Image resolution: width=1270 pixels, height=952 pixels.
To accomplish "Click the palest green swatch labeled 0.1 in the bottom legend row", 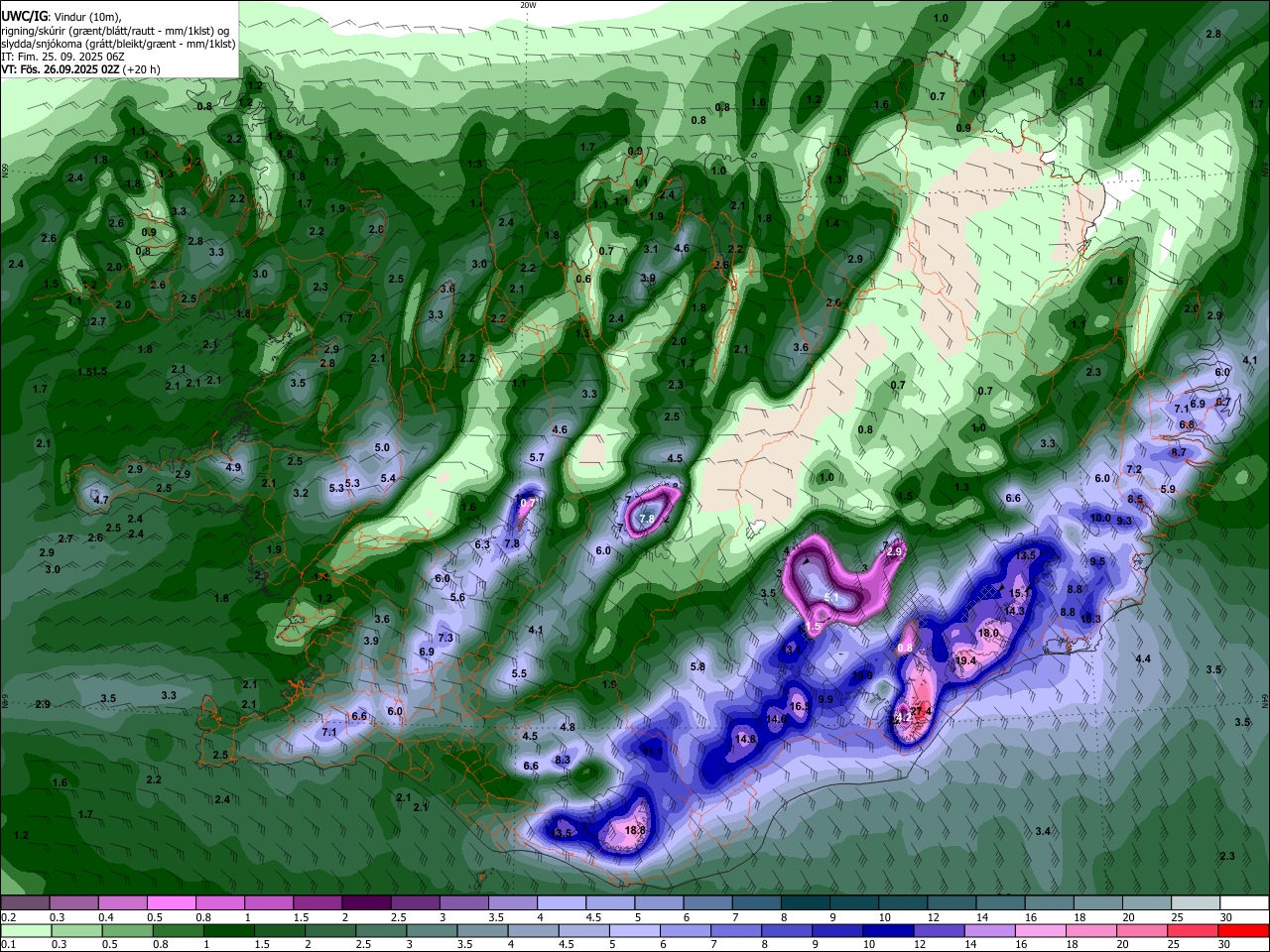I will (x=25, y=931).
